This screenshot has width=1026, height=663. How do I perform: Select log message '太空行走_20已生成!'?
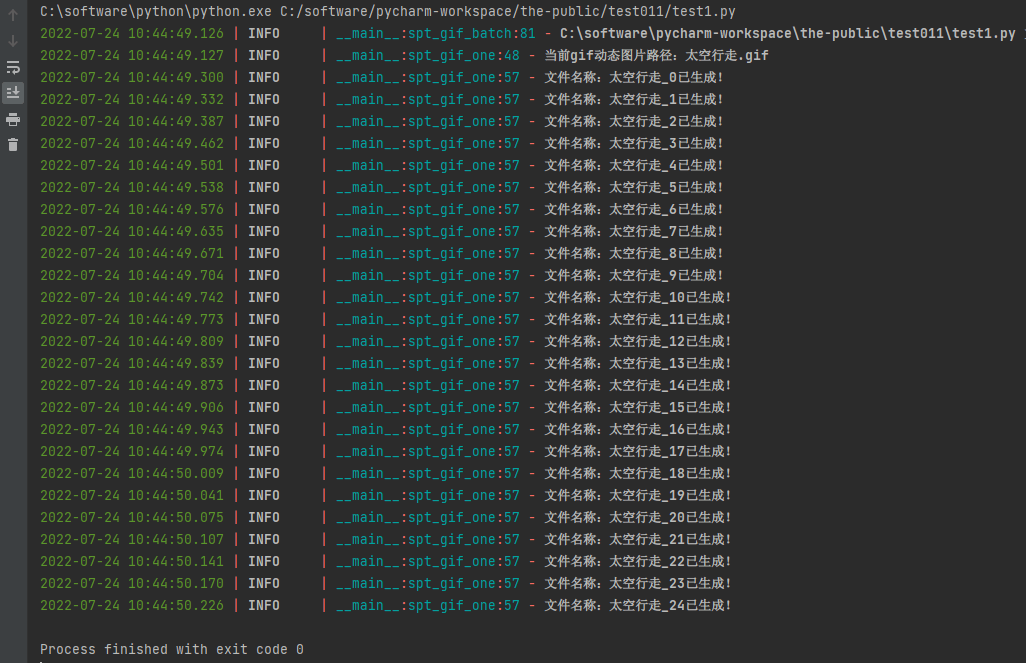coord(670,518)
